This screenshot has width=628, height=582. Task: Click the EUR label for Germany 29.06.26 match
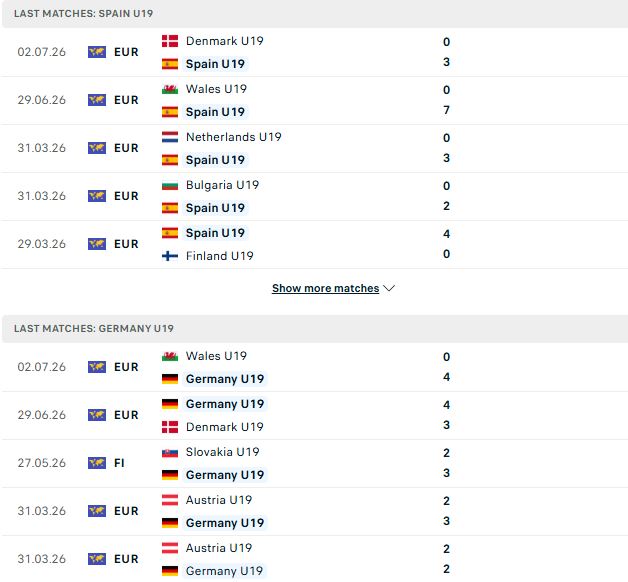click(x=126, y=415)
